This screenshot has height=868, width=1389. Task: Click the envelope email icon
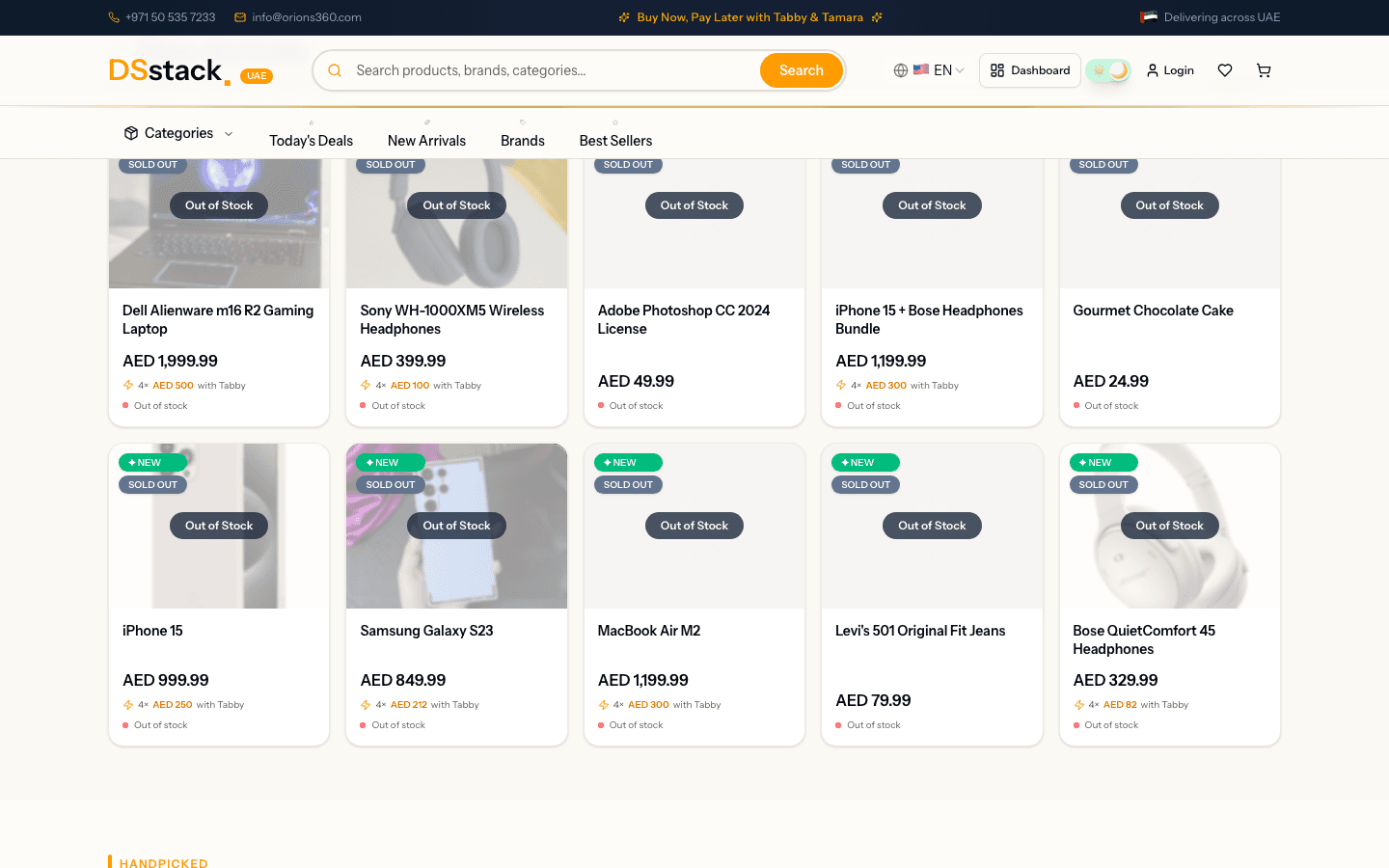240,17
